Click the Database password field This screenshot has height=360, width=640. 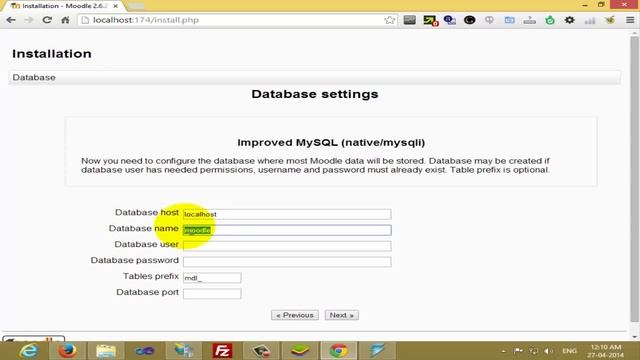click(287, 262)
